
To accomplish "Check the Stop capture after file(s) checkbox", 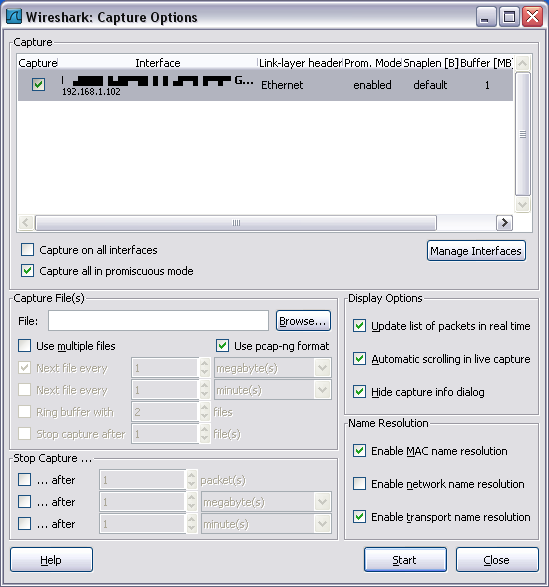I will click(x=25, y=434).
